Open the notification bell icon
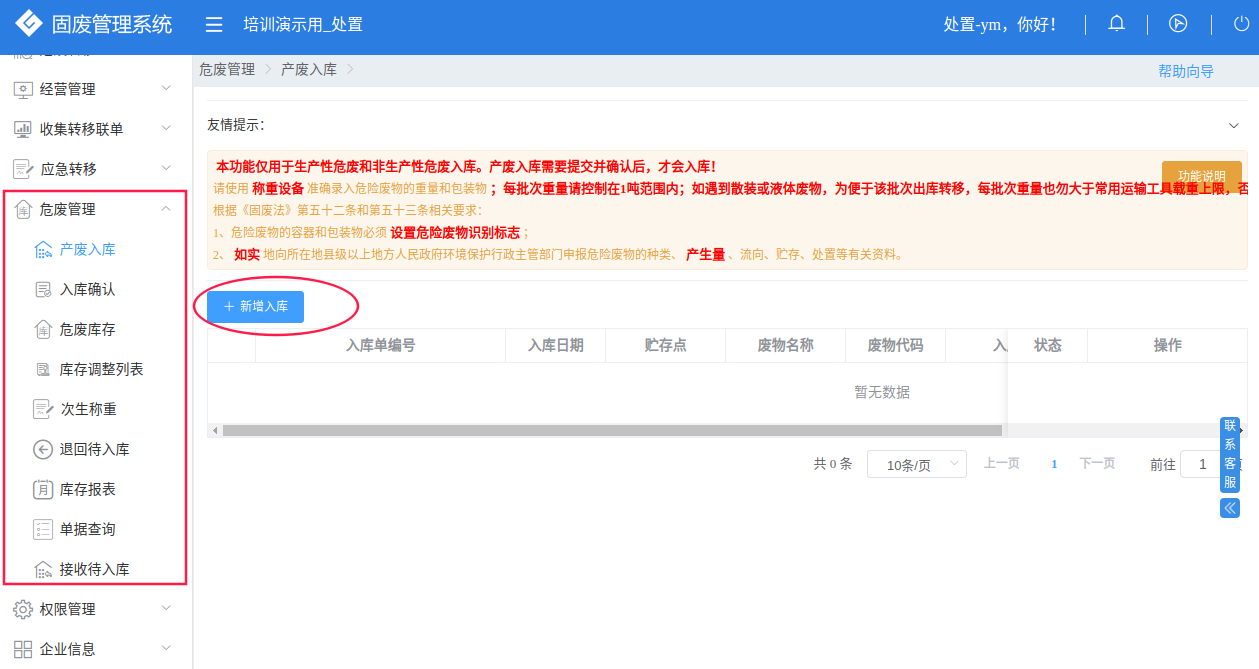The image size is (1259, 669). [x=1117, y=24]
